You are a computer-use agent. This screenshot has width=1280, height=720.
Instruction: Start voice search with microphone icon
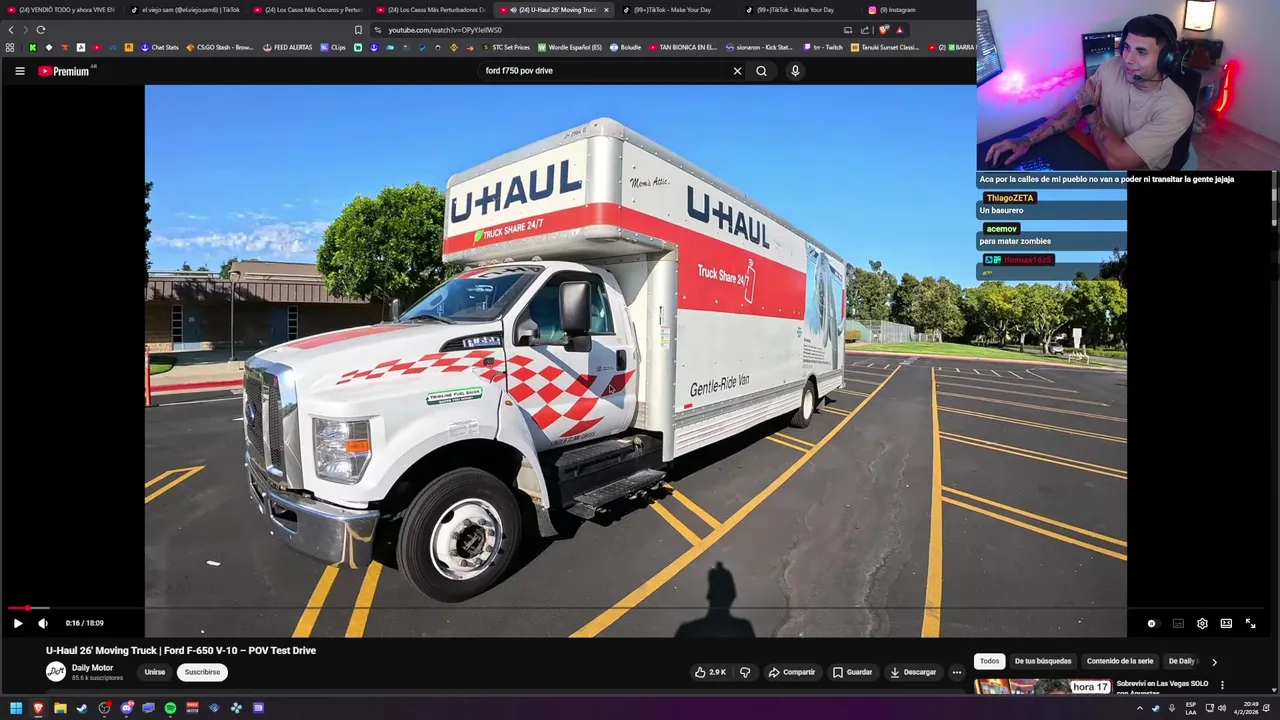[795, 71]
